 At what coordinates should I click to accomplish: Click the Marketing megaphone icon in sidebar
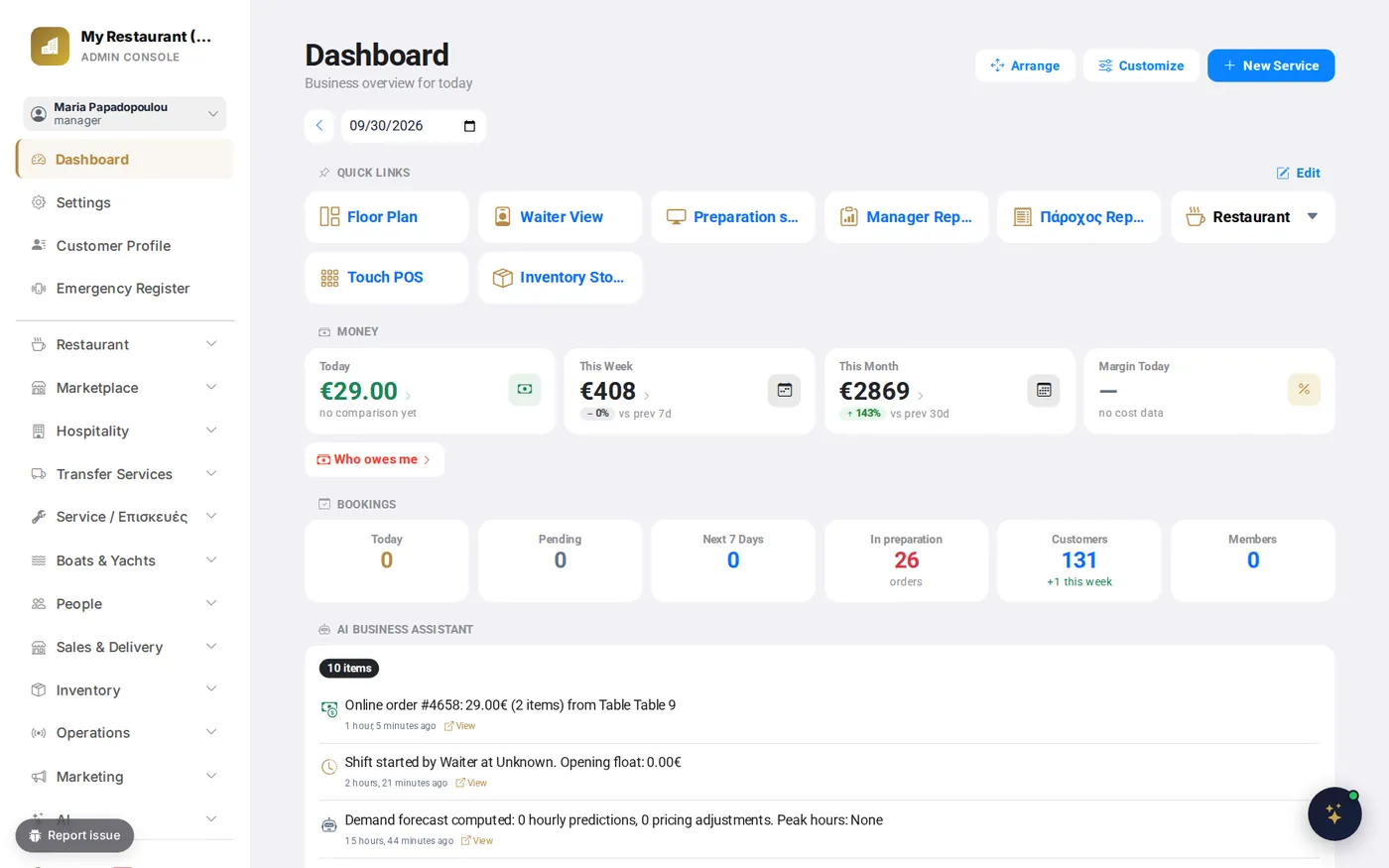(39, 777)
